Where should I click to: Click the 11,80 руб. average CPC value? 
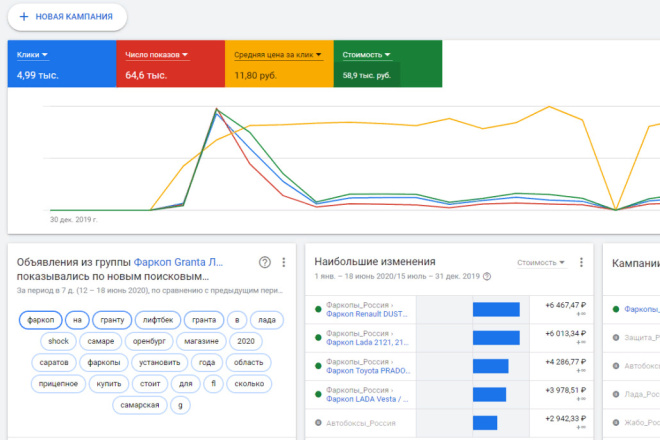tap(255, 75)
